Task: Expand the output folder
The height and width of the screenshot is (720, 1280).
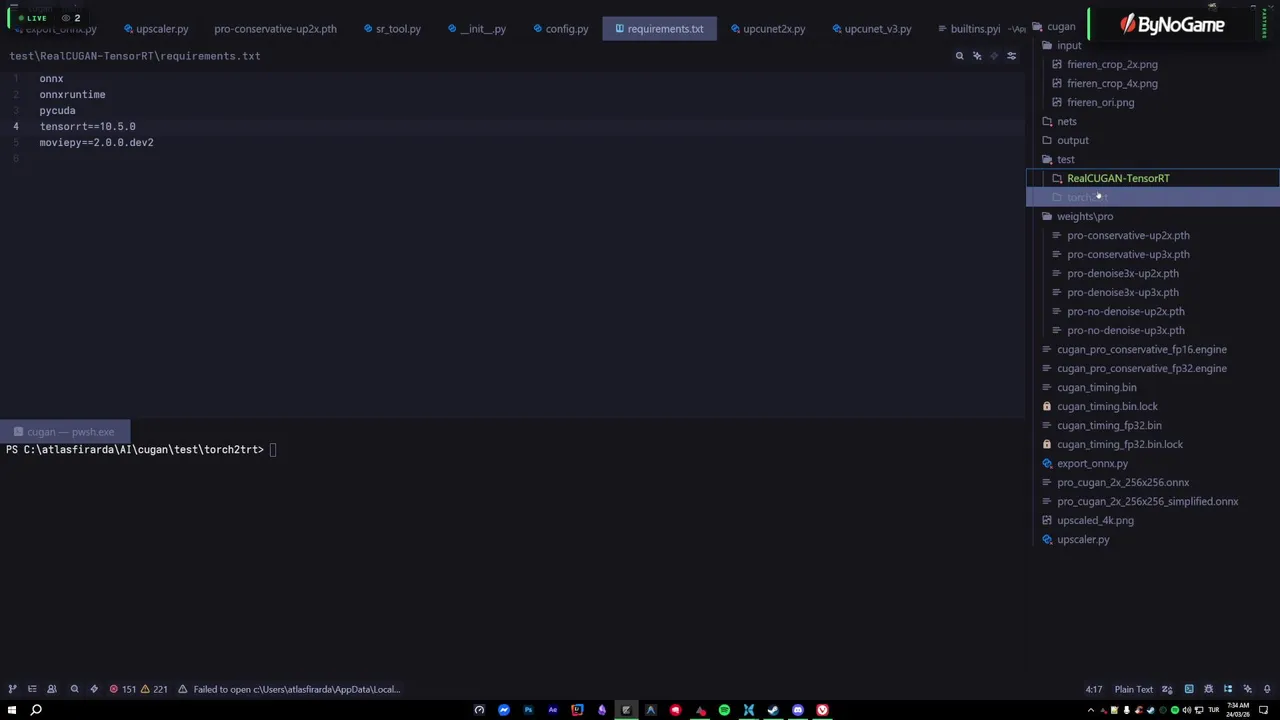Action: coord(1066,141)
